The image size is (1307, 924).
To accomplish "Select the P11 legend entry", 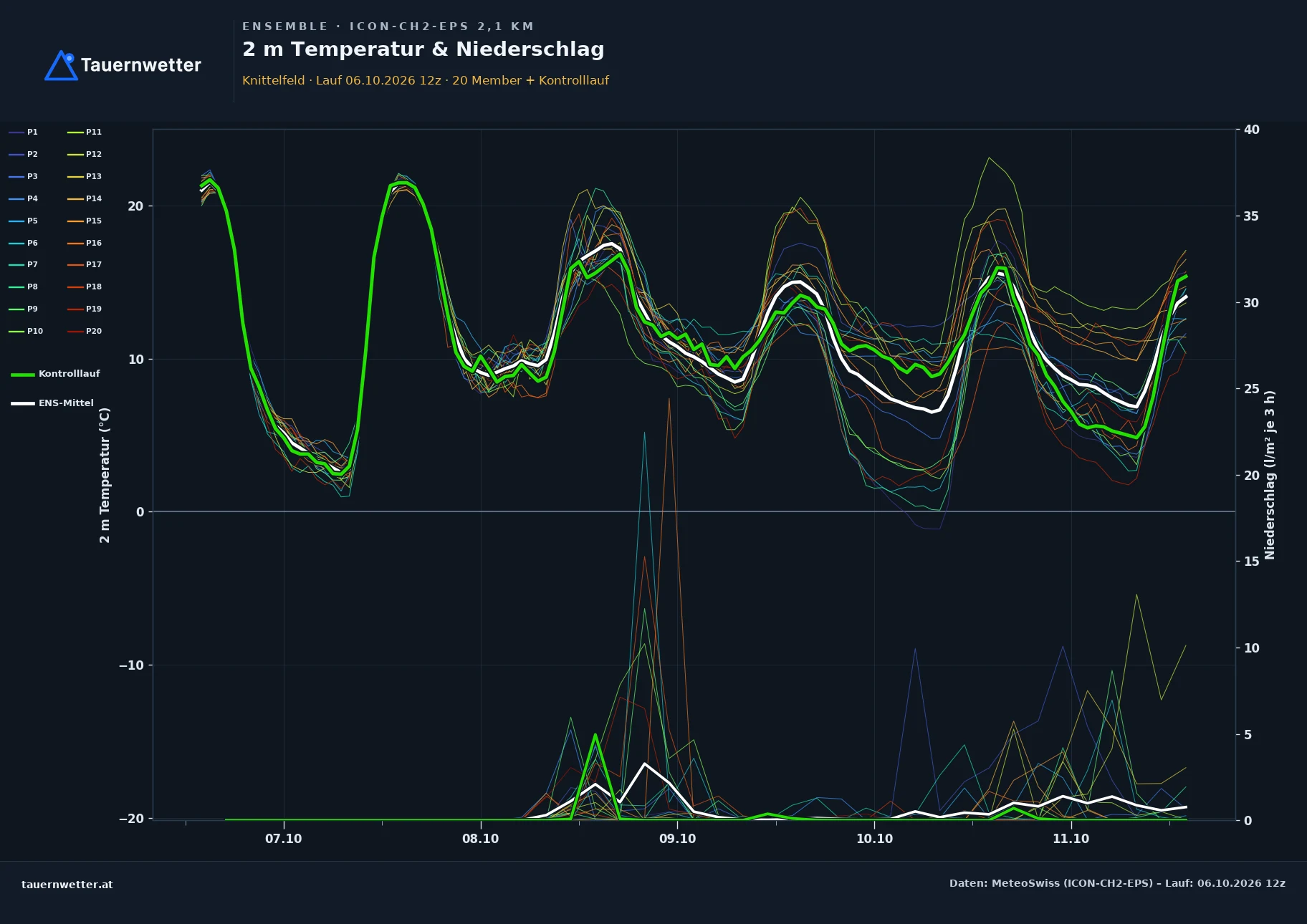I will (x=85, y=133).
